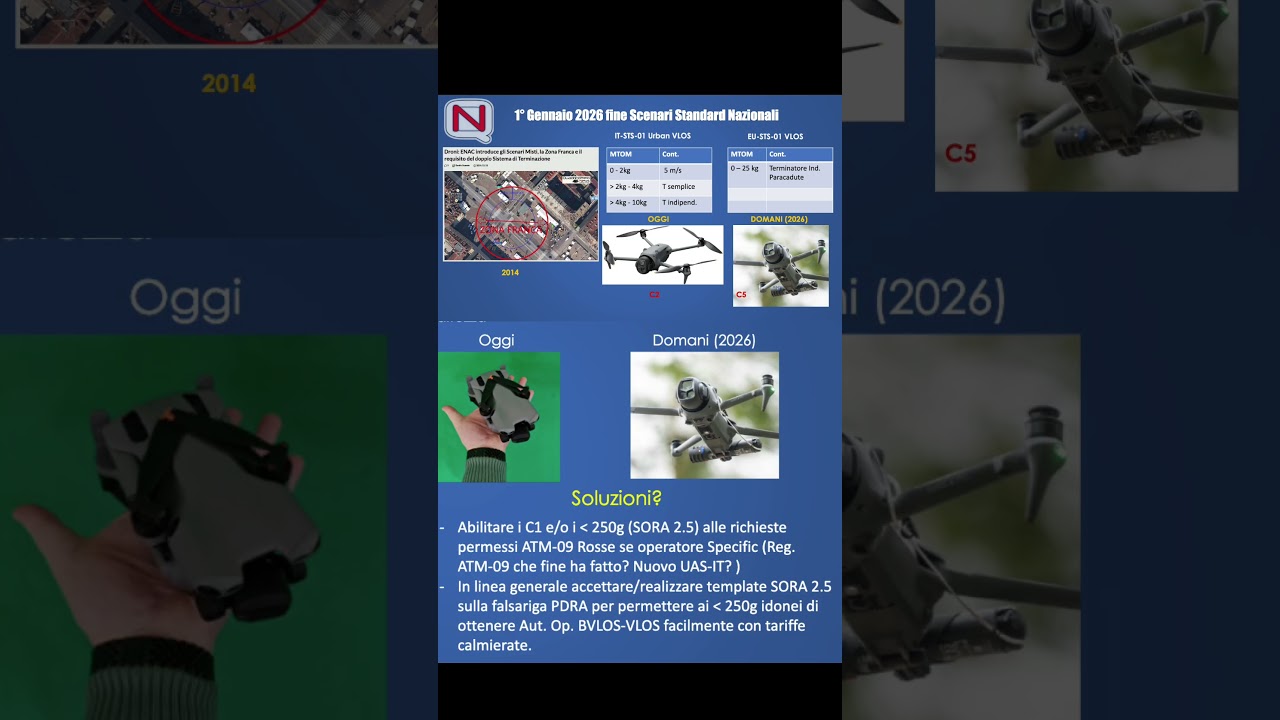
Task: Click the yellow uppercase "DOMANI (2026)" label
Action: [779, 219]
